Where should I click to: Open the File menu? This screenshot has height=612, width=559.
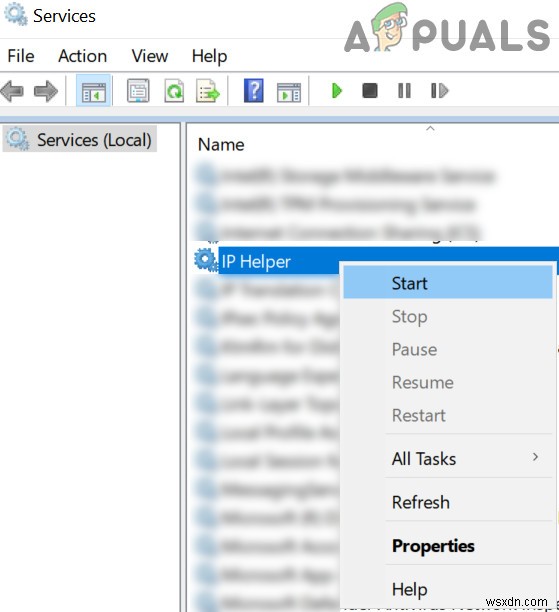[x=21, y=56]
